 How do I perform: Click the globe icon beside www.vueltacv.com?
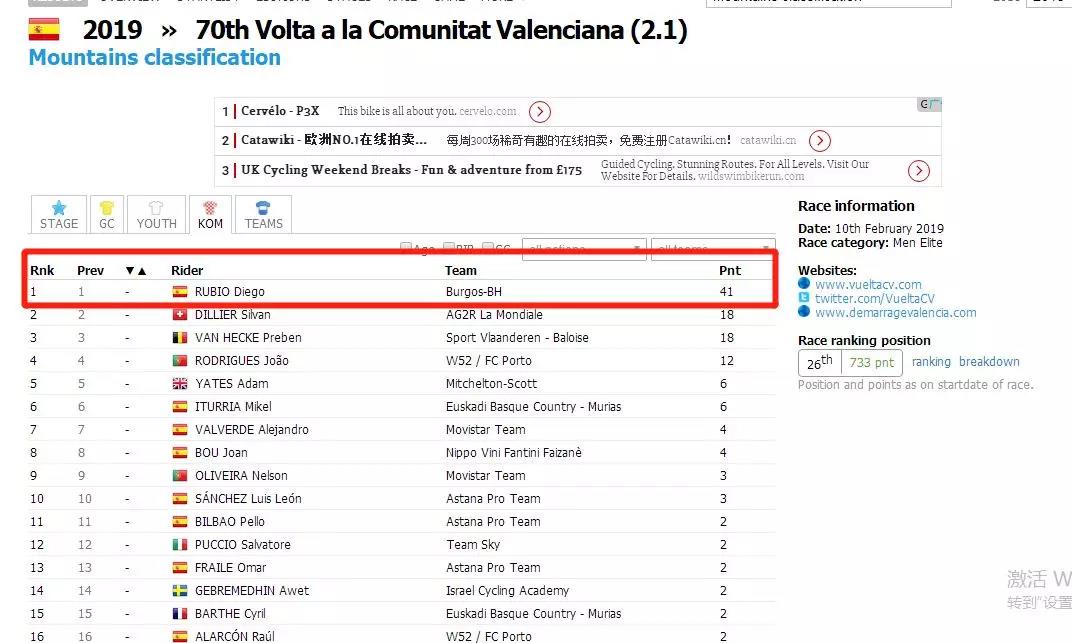[x=804, y=284]
